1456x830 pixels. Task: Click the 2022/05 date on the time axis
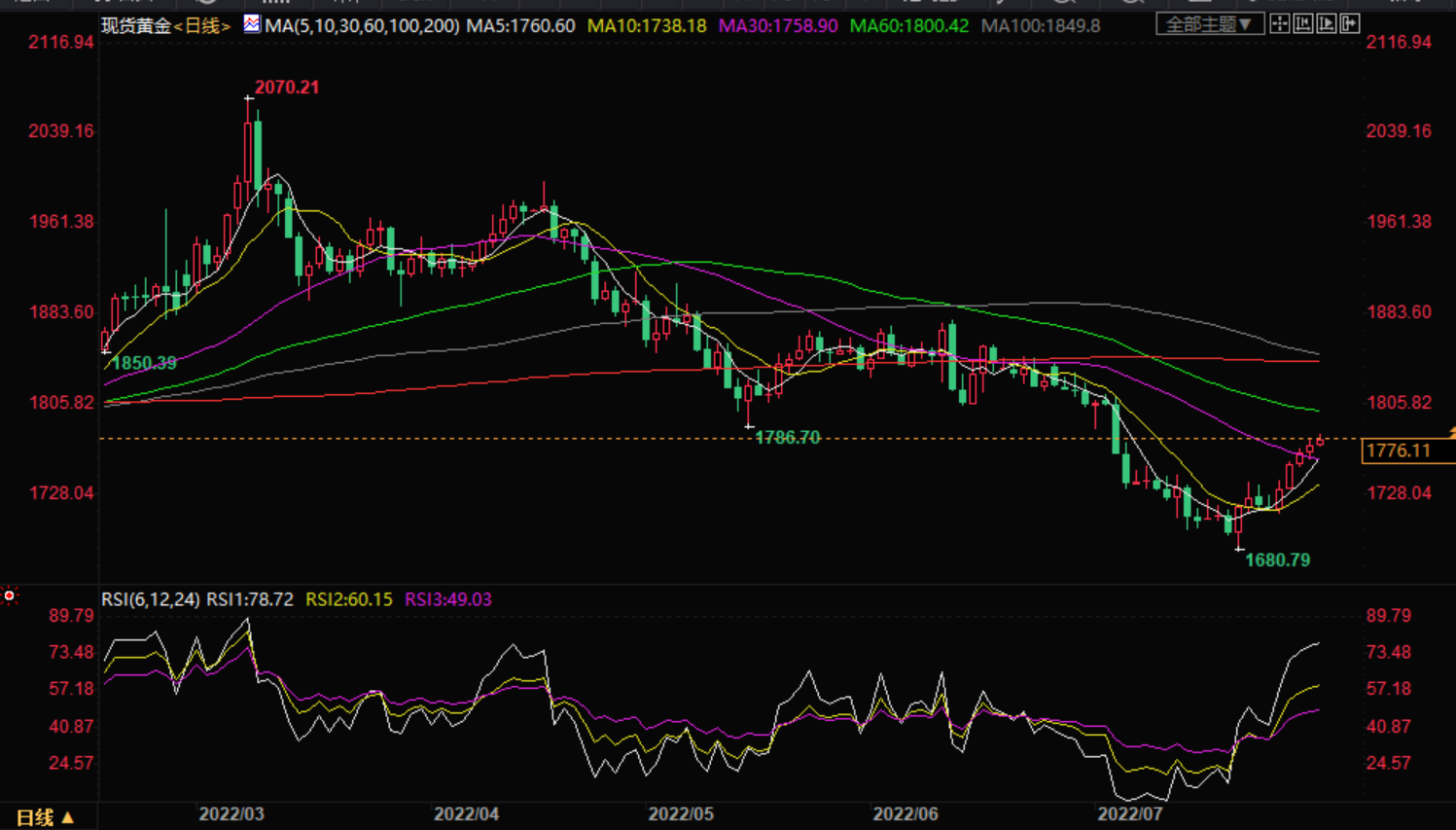point(681,813)
